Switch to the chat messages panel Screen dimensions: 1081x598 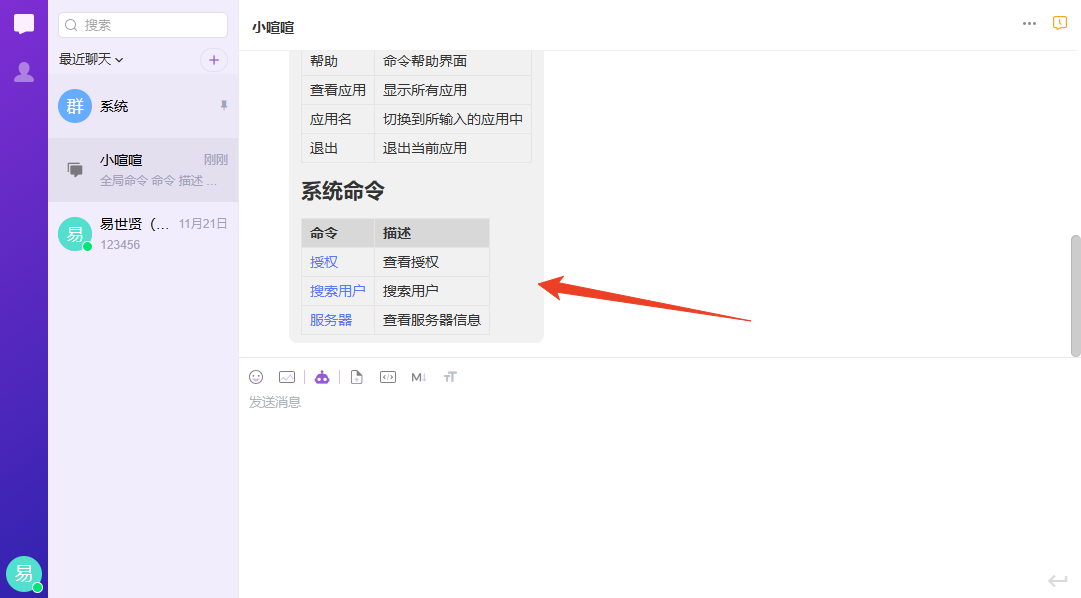point(23,24)
